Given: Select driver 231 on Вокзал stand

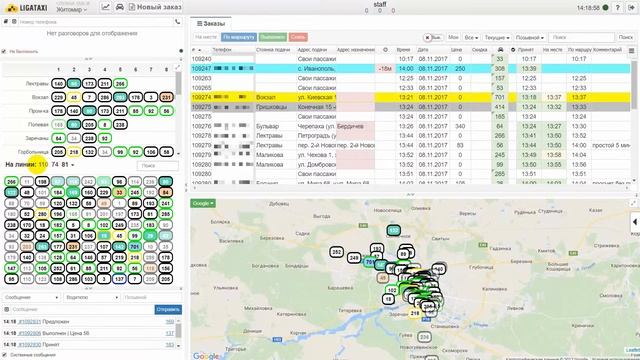Looking at the screenshot, I should [166, 97].
